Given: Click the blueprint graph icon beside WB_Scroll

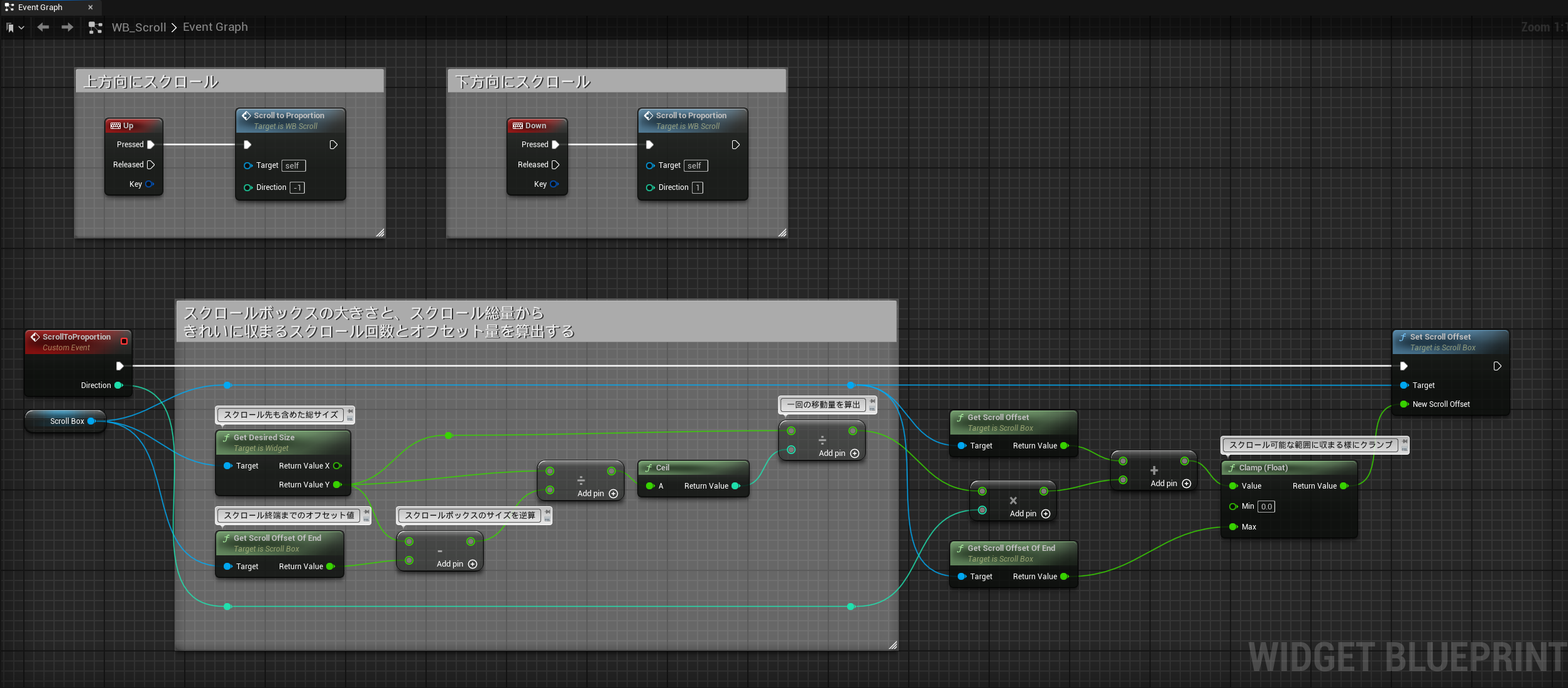Looking at the screenshot, I should (x=95, y=28).
